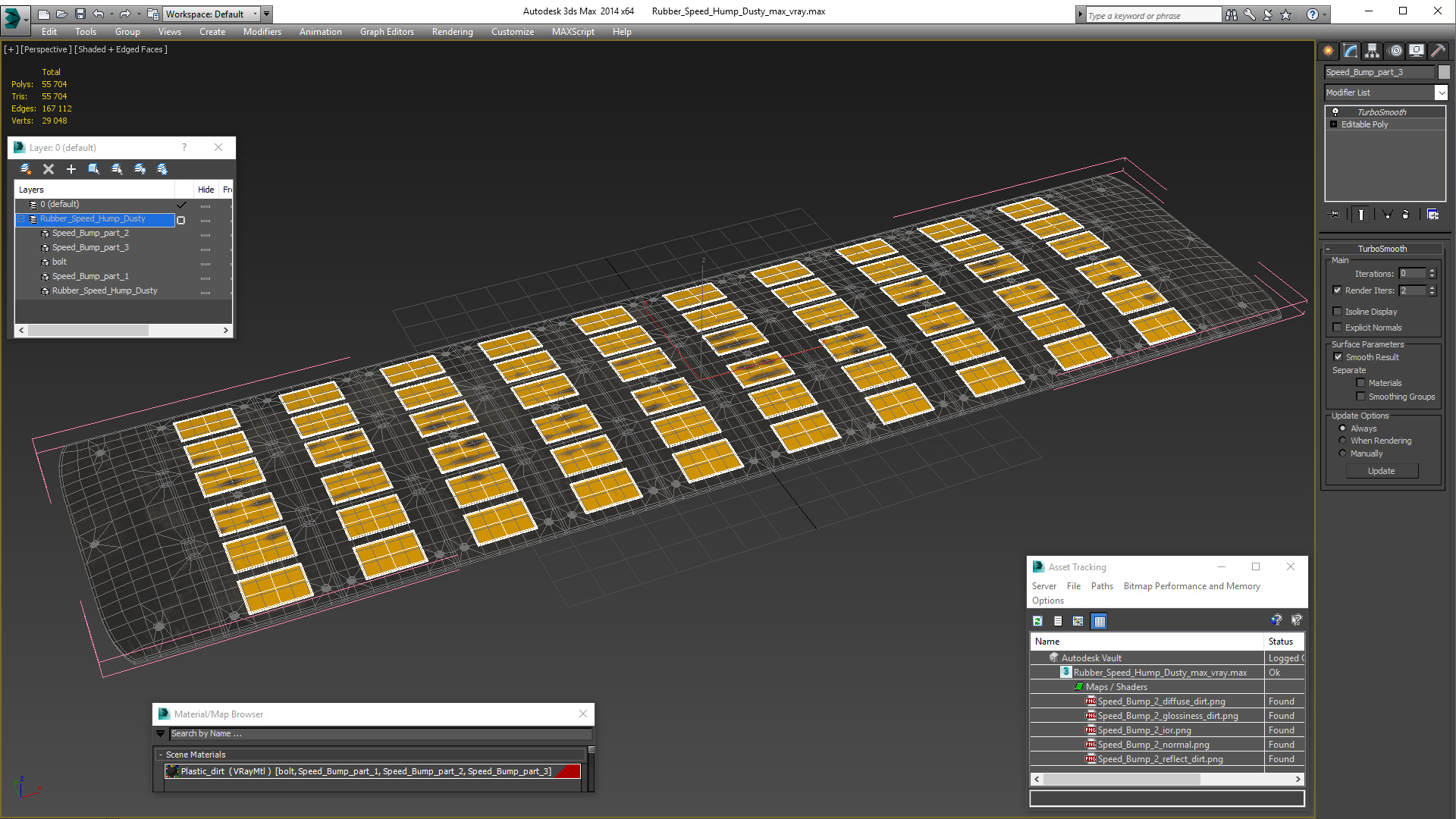The height and width of the screenshot is (819, 1456).
Task: Open the Rendering menu
Action: point(453,32)
